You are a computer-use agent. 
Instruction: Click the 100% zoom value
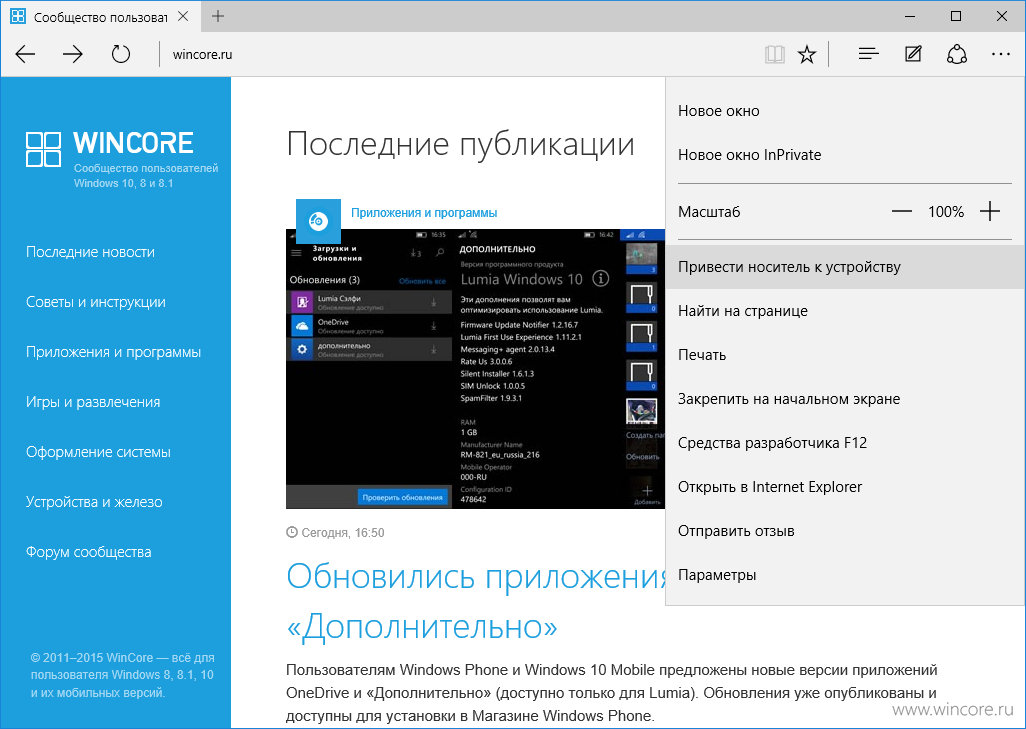[x=946, y=211]
